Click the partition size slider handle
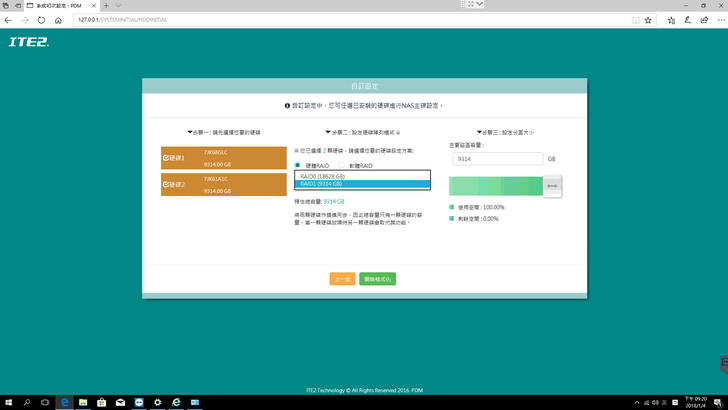This screenshot has width=728, height=410. tap(552, 185)
